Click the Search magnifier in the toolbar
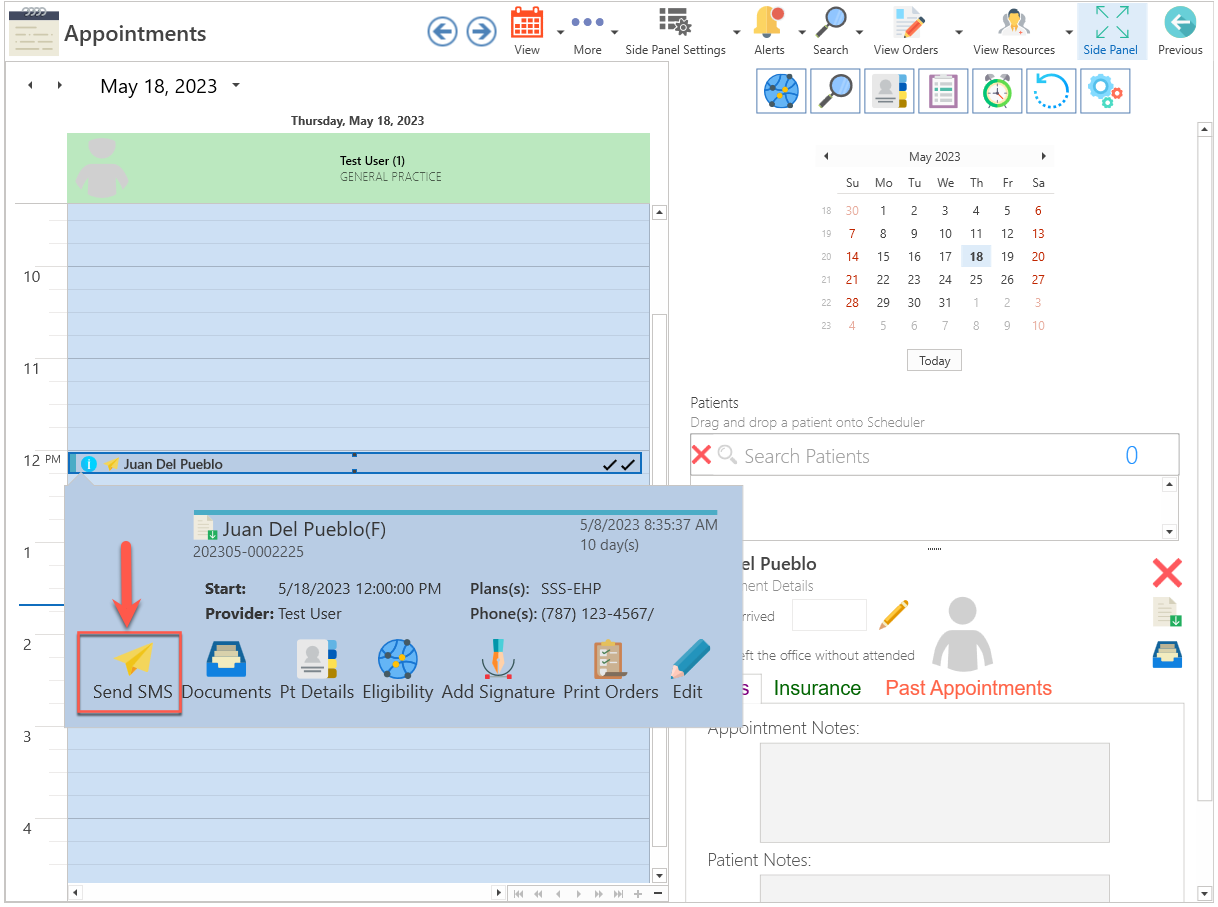This screenshot has width=1218, height=907. (830, 31)
